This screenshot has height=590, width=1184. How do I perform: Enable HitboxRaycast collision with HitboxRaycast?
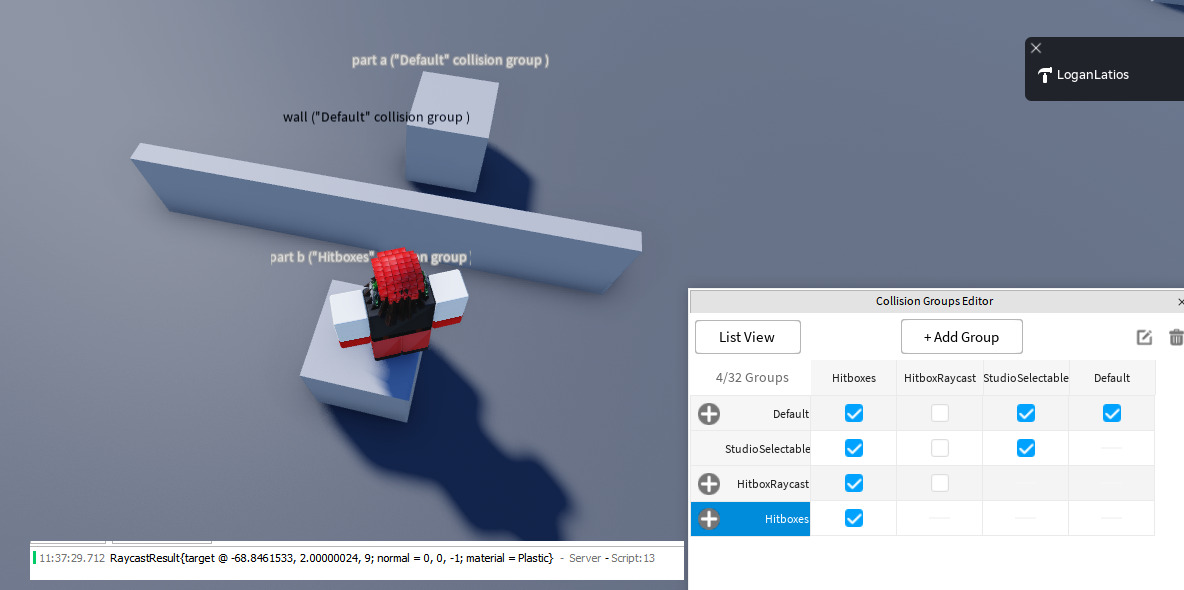pos(939,483)
